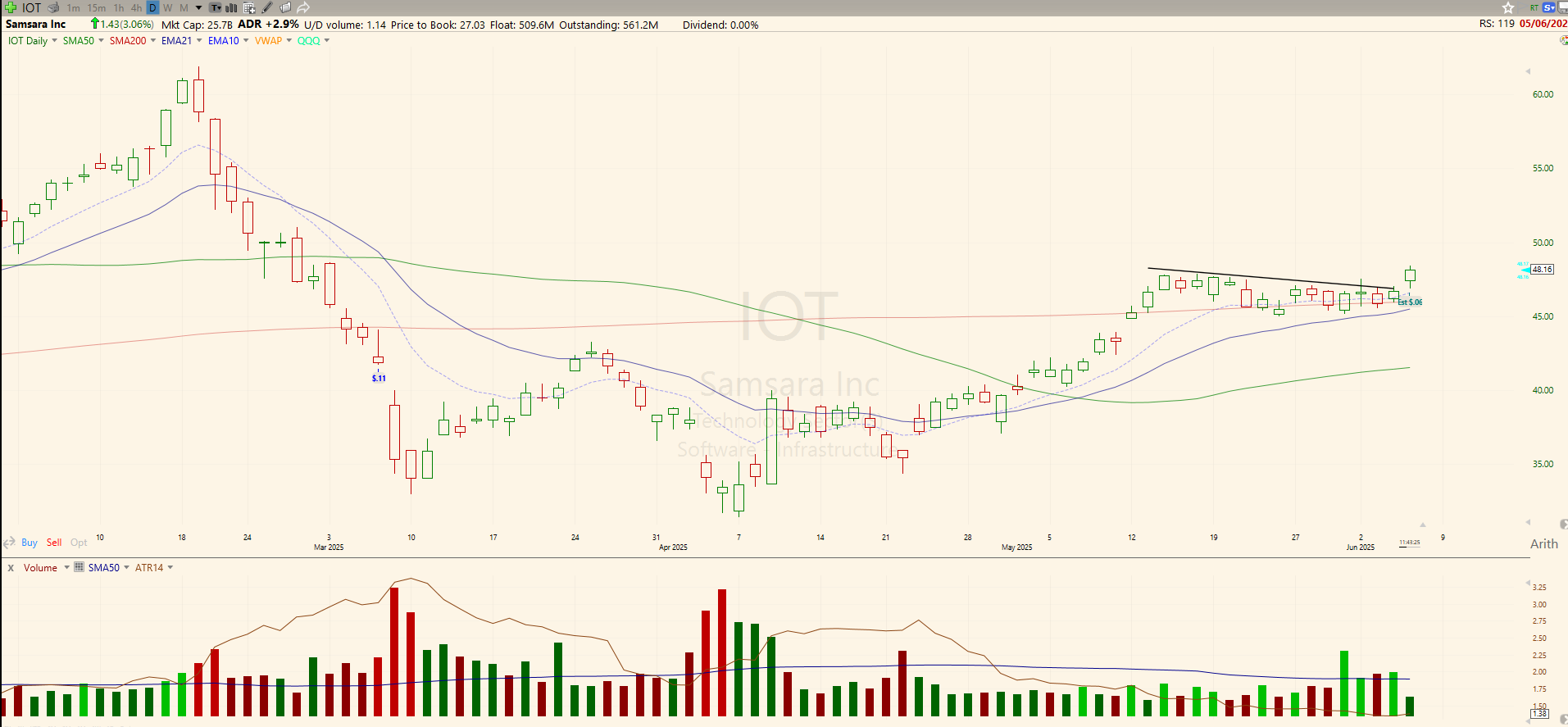Open the chart type bars icon
Viewport: 1568px width, 727px height.
pyautogui.click(x=232, y=7)
